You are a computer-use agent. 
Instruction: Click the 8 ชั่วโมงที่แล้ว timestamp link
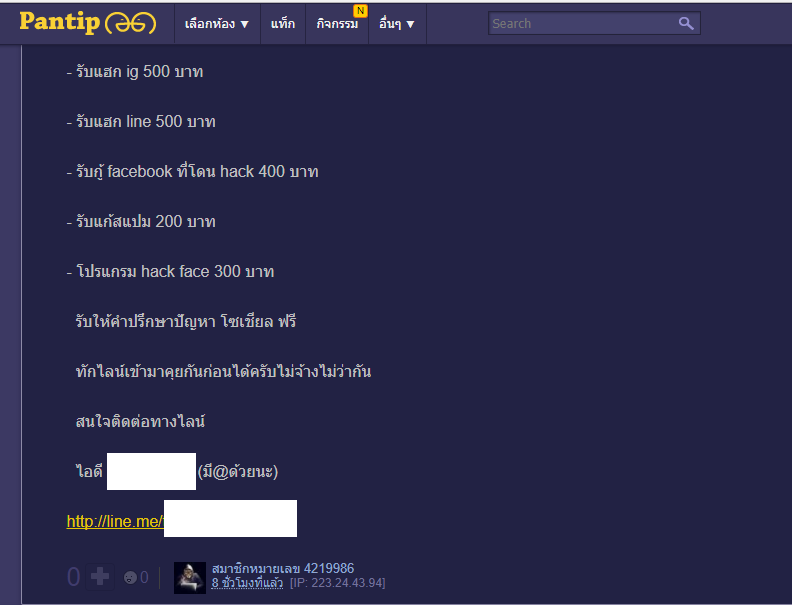(247, 583)
